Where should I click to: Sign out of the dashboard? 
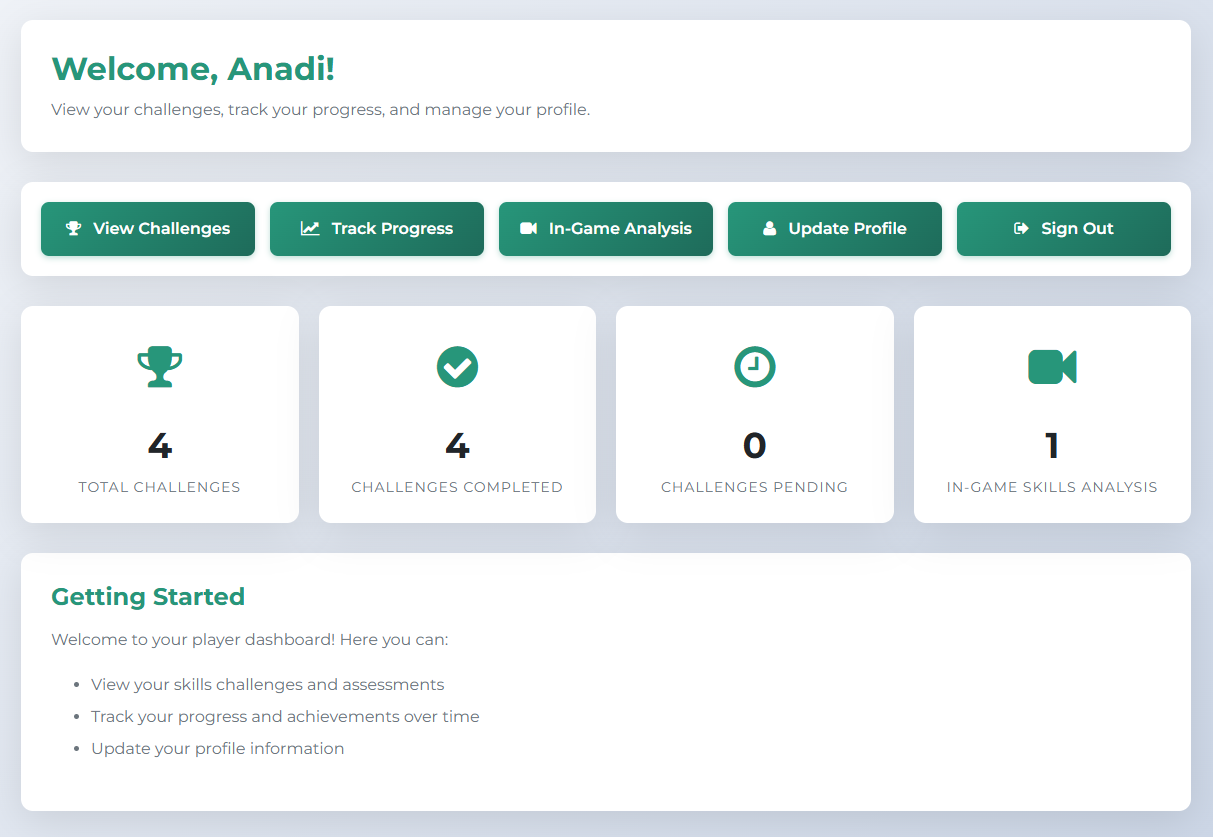click(x=1063, y=228)
